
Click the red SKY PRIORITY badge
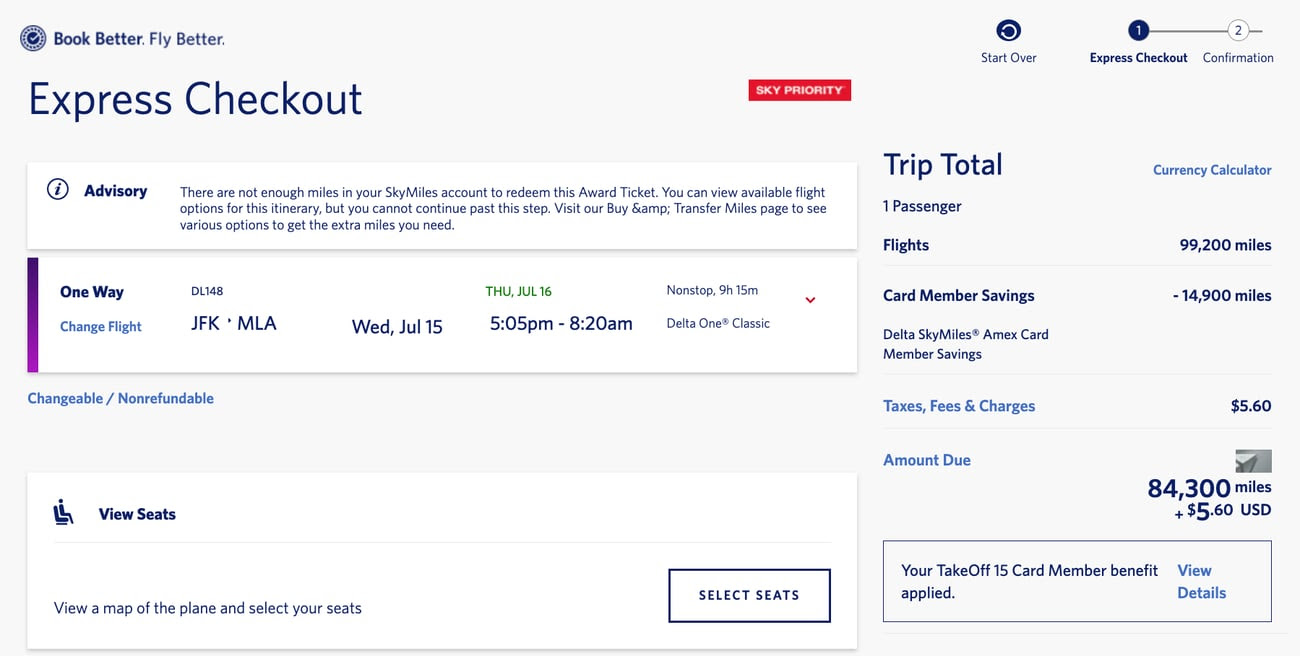coord(799,89)
